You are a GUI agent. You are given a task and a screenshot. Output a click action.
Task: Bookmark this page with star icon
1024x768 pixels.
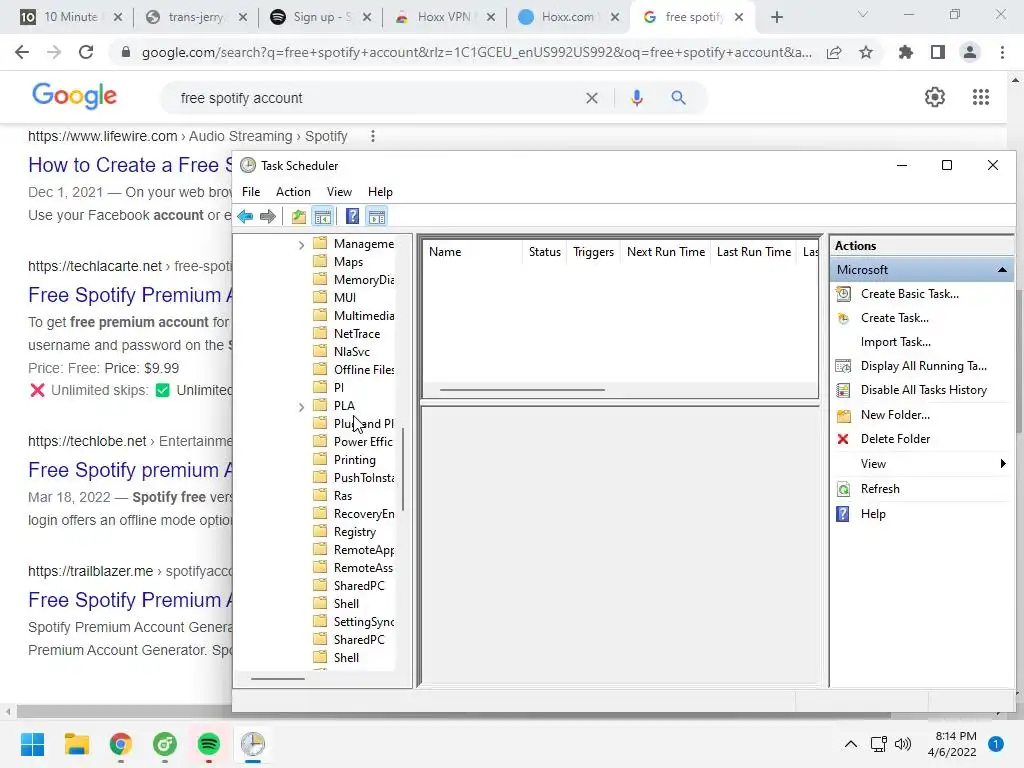click(866, 52)
